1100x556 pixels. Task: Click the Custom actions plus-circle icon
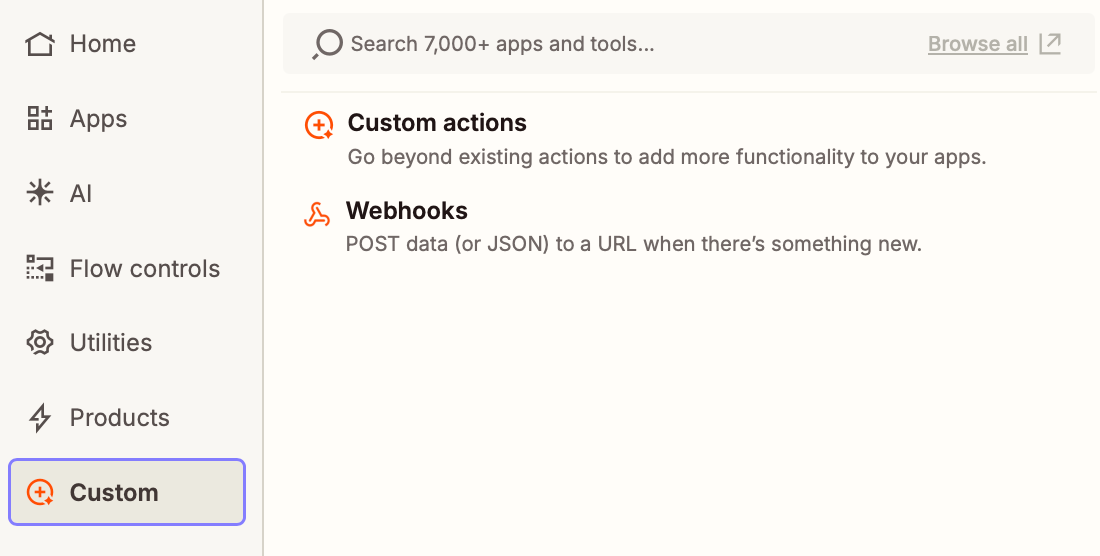click(x=319, y=126)
